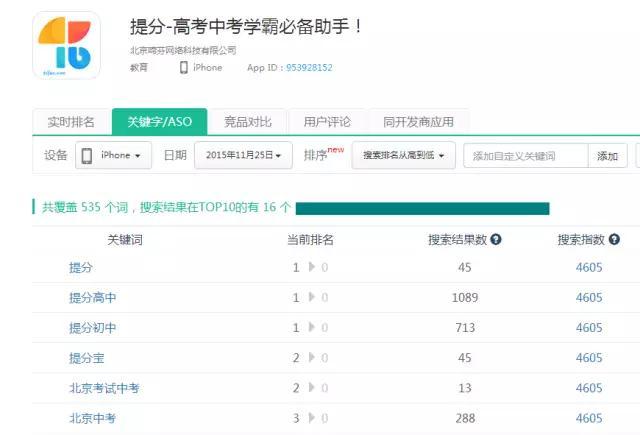The image size is (640, 435).
Task: Click help icon next to 搜索指数
Action: (614, 240)
